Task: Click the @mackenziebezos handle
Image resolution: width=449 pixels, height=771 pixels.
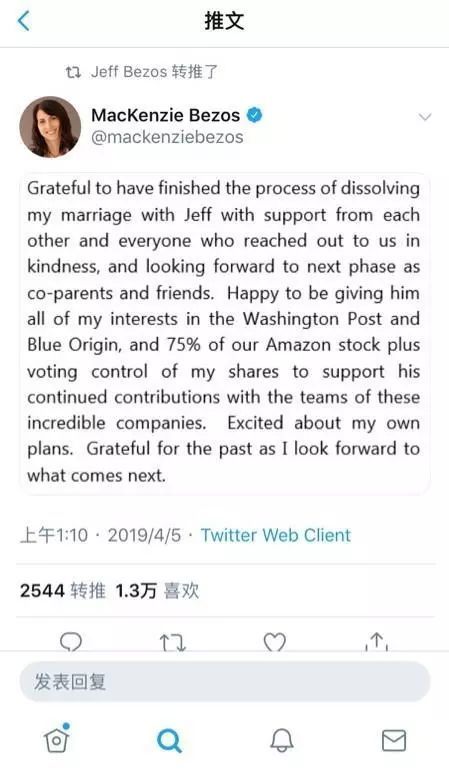Action: point(167,137)
